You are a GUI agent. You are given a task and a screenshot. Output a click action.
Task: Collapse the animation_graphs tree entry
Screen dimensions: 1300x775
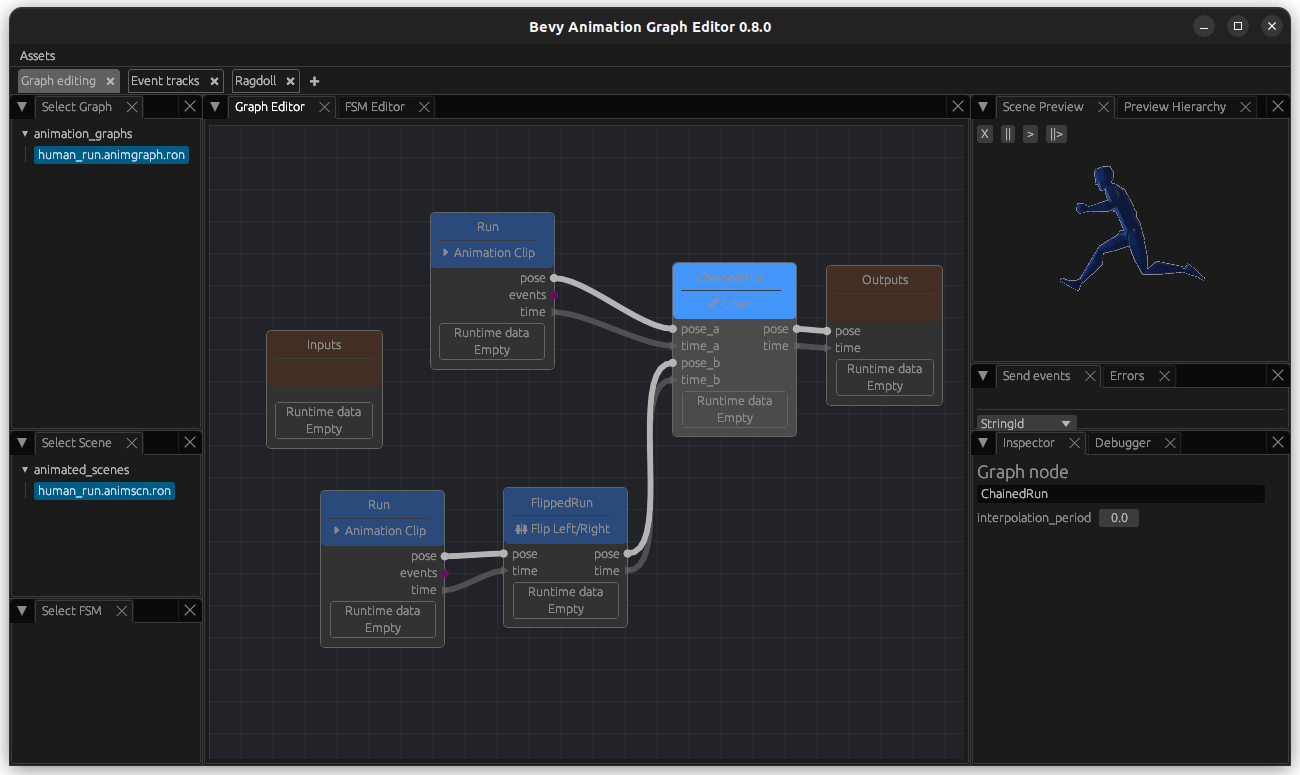pyautogui.click(x=26, y=133)
